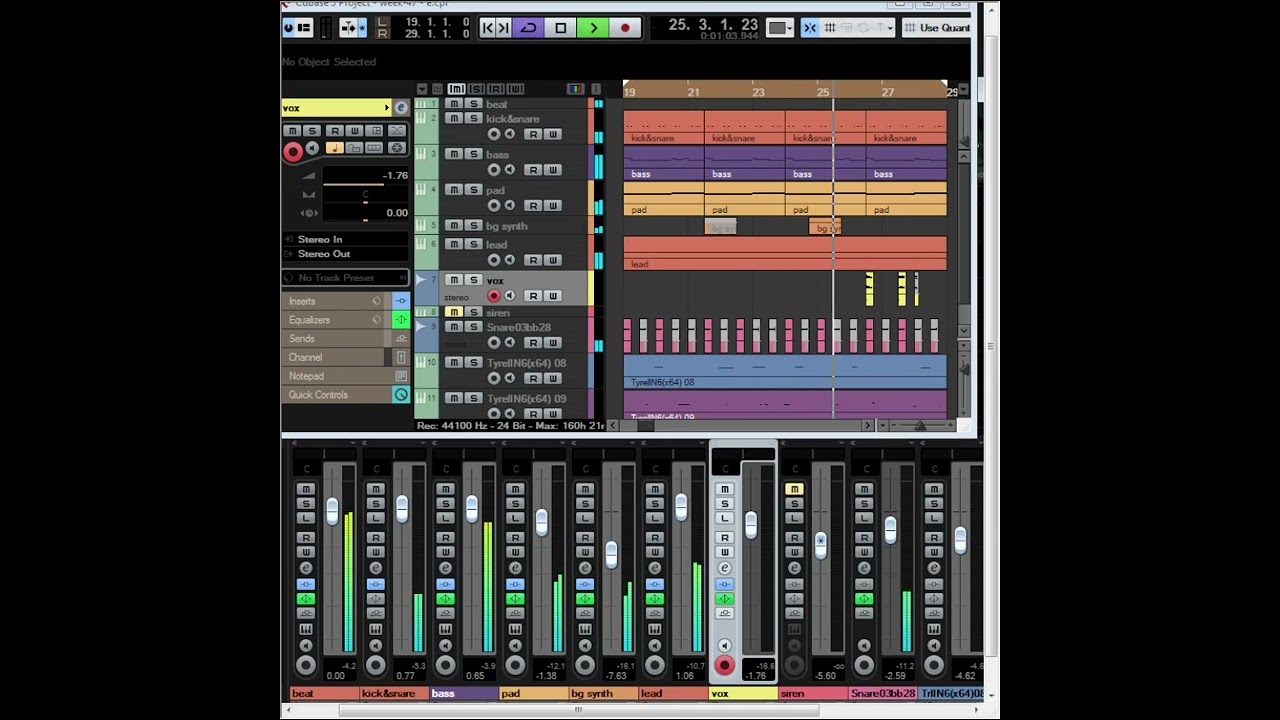Start playback with the green Play button
Screen dimensions: 1280x720
pos(593,28)
